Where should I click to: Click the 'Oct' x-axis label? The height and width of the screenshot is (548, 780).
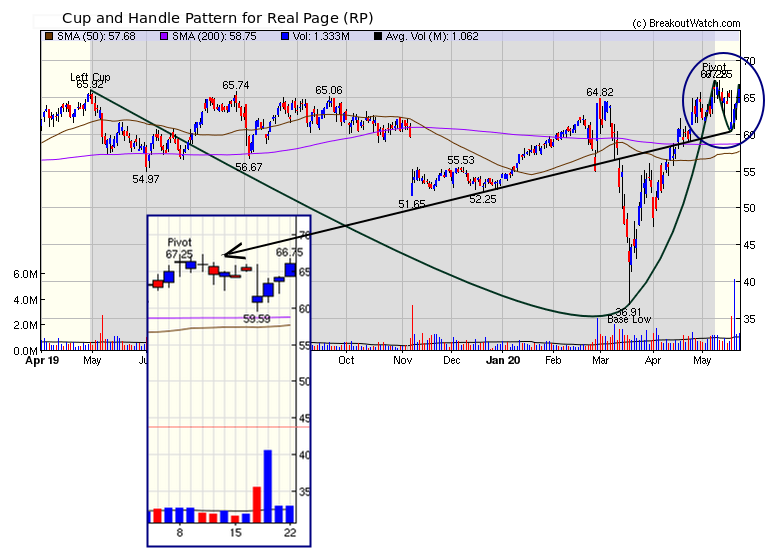click(x=346, y=361)
